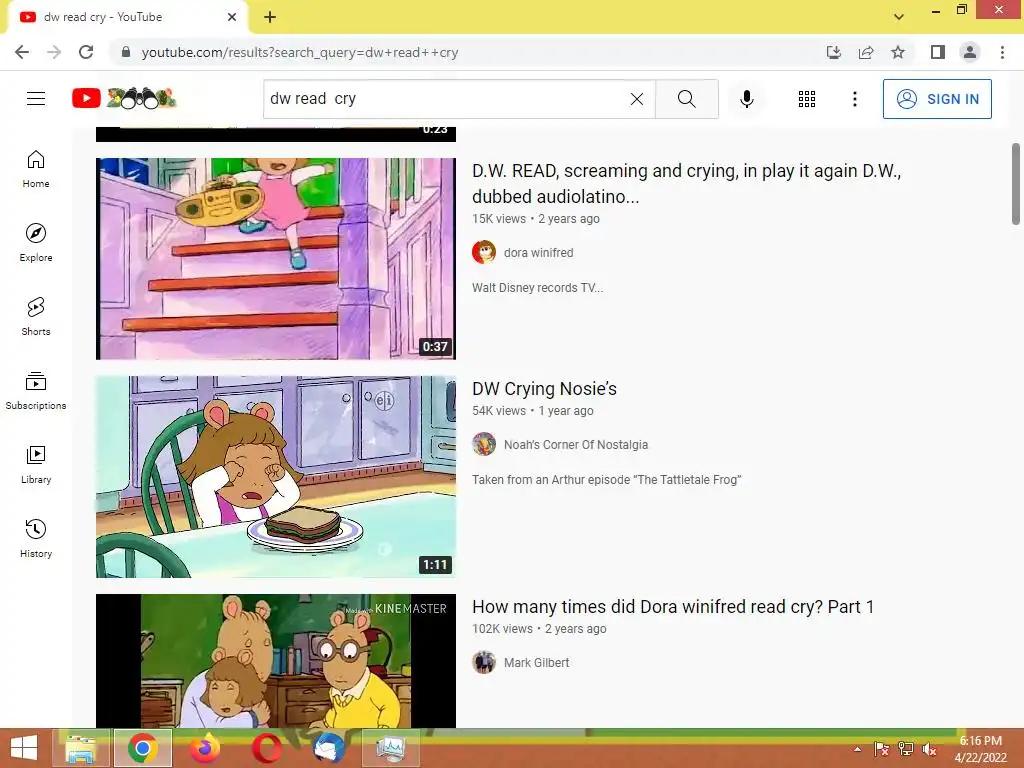
Task: Open Thunderbird from the taskbar
Action: tap(328, 748)
